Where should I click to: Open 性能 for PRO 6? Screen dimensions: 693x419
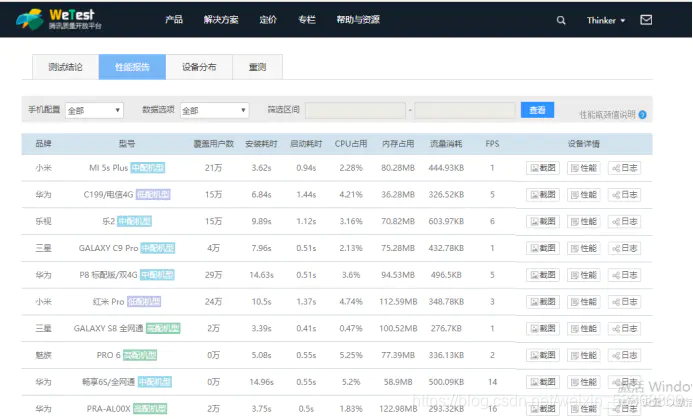click(x=584, y=355)
